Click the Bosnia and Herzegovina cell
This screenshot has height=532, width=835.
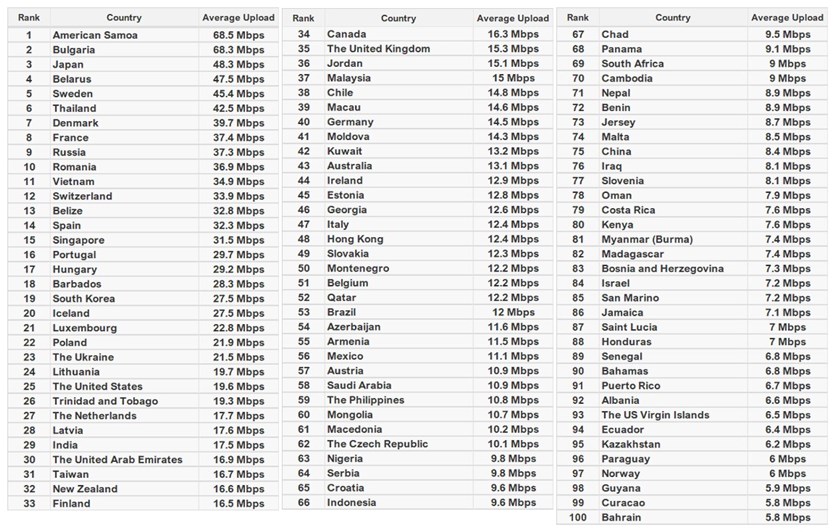pyautogui.click(x=662, y=269)
